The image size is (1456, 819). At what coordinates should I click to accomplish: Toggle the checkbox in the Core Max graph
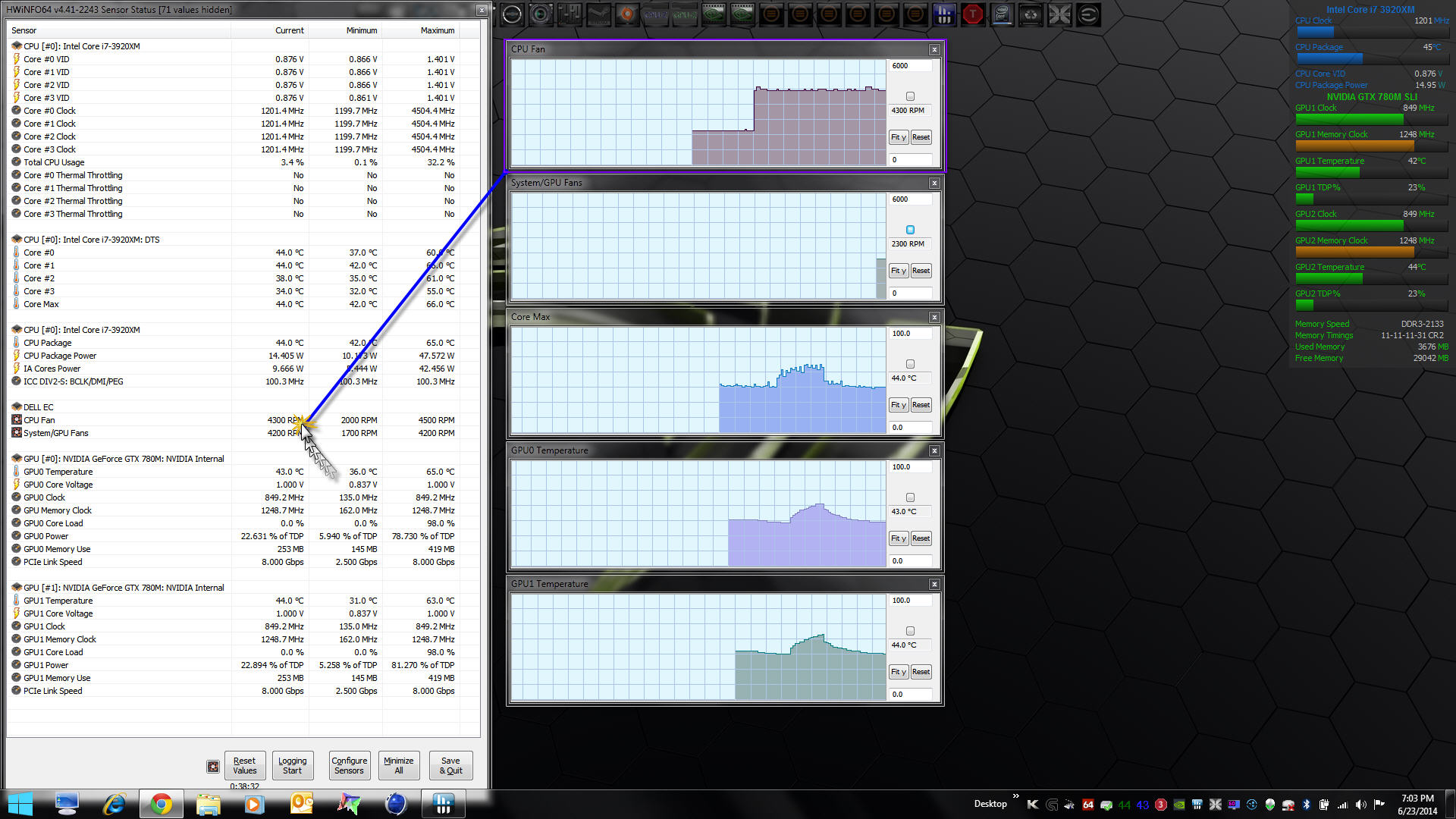910,364
